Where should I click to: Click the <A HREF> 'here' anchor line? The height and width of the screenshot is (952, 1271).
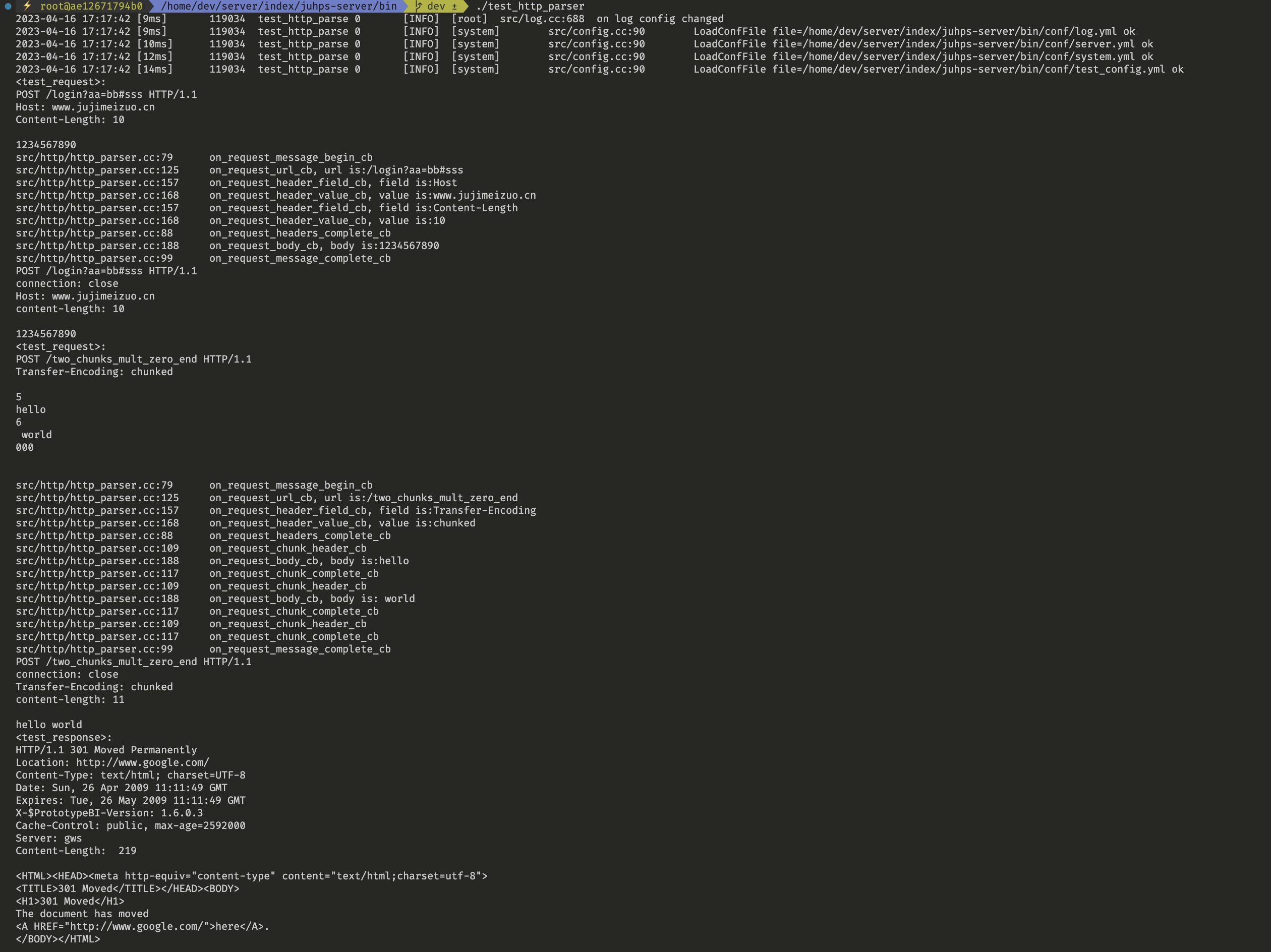click(143, 927)
